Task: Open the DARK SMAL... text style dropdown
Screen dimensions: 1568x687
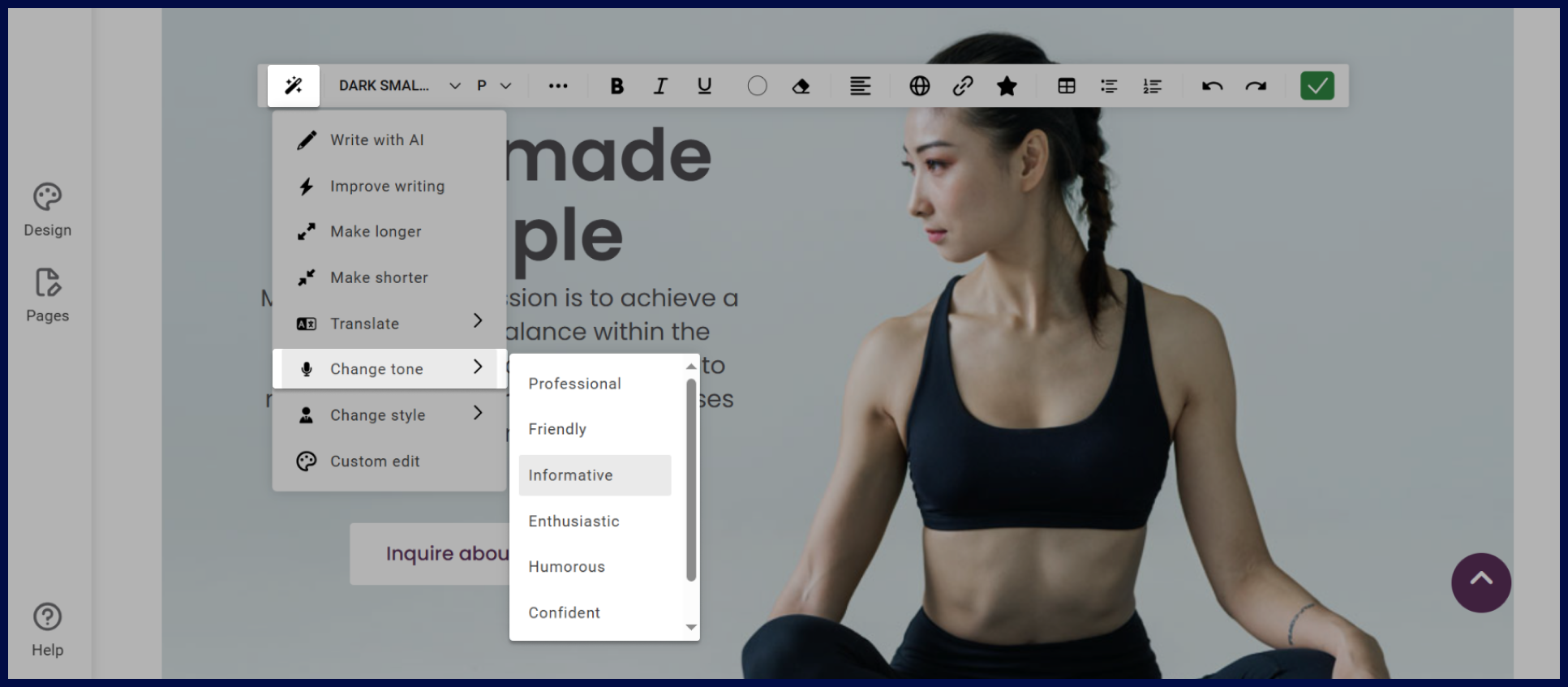Action: coord(399,85)
